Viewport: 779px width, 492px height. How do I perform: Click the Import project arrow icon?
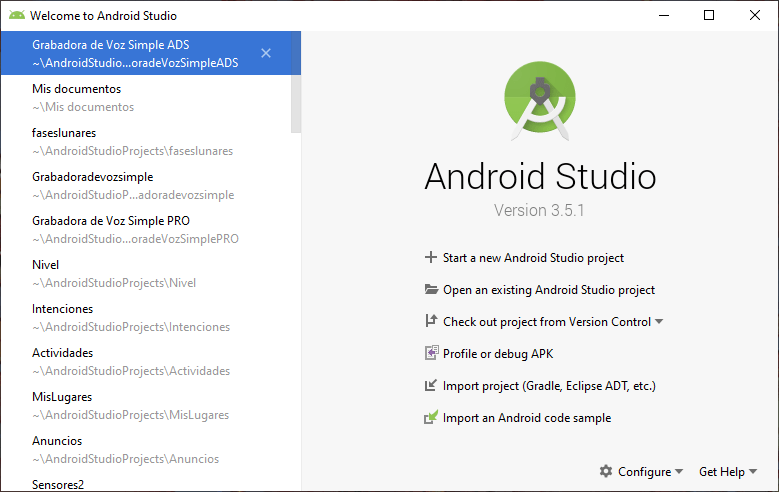[x=431, y=386]
